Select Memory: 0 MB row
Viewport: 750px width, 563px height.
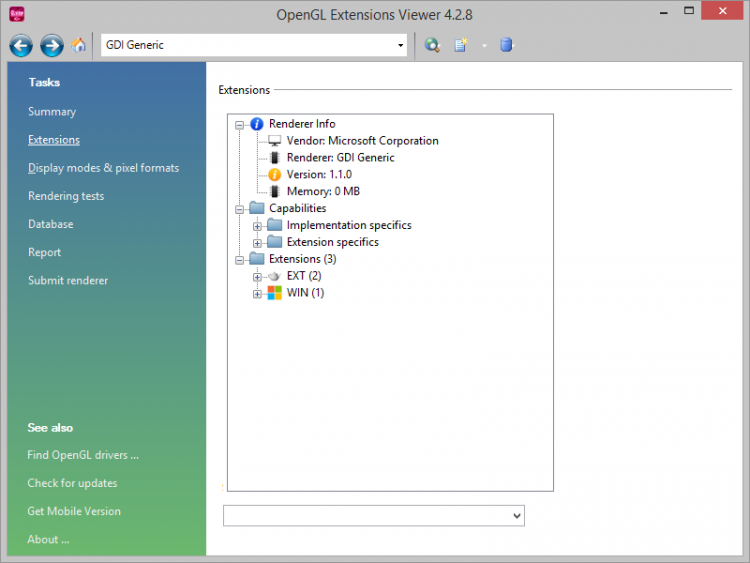tap(323, 191)
